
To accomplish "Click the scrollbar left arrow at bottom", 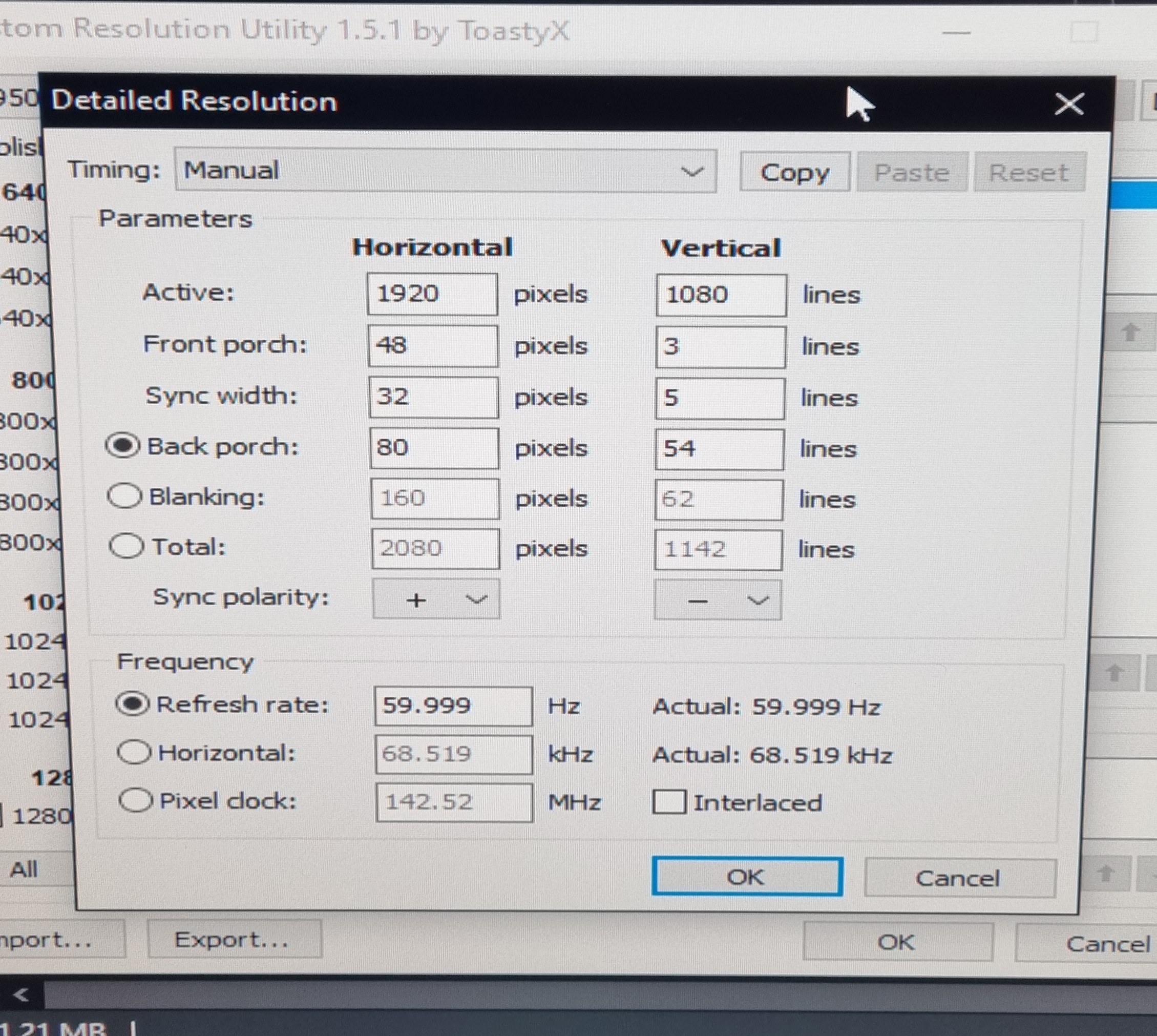I will click(x=21, y=995).
